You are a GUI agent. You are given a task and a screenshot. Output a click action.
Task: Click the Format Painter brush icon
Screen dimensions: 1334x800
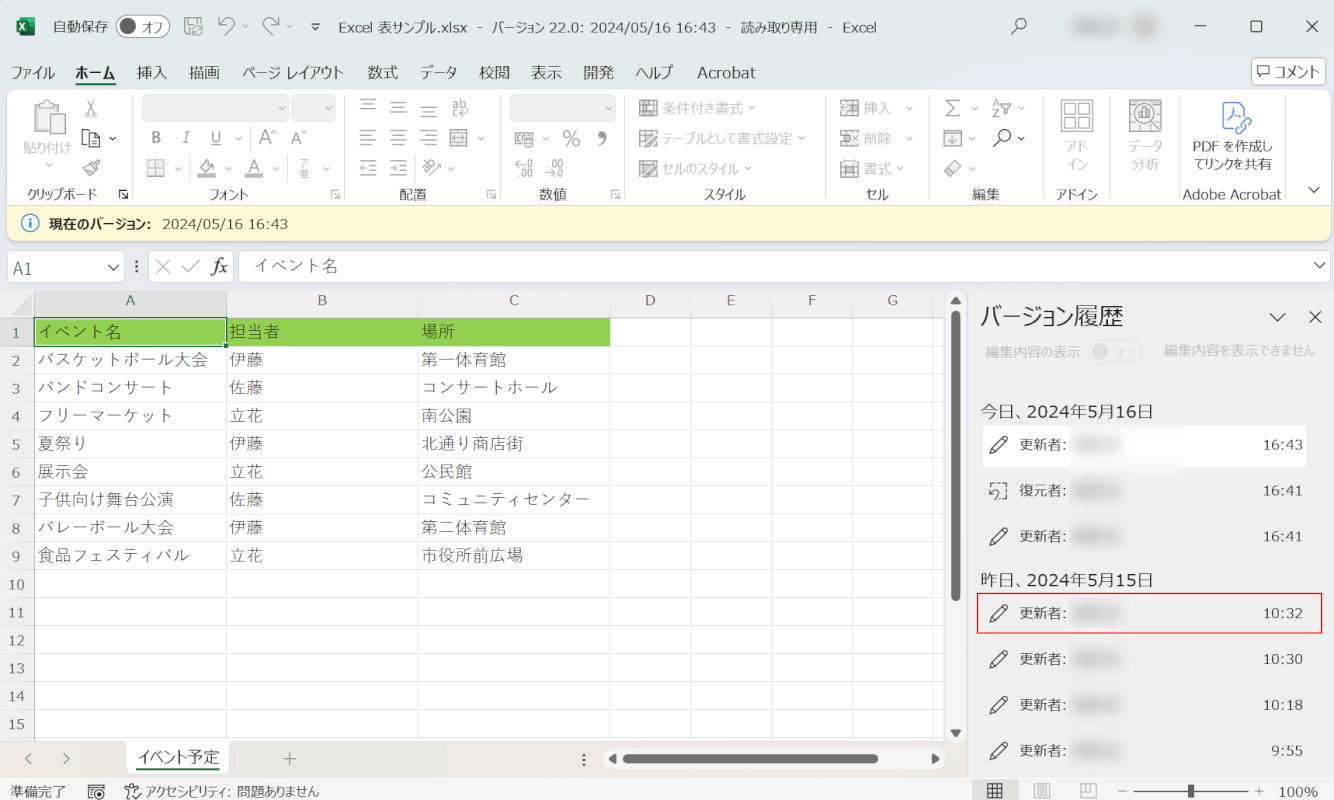click(x=91, y=168)
